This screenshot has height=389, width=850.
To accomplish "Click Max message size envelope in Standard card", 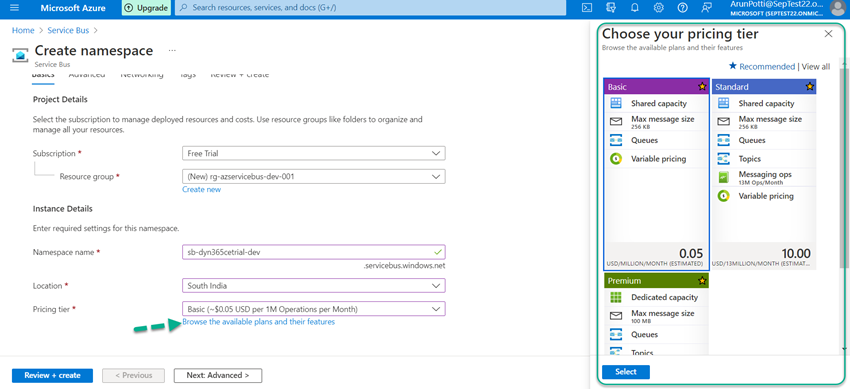I will [723, 121].
